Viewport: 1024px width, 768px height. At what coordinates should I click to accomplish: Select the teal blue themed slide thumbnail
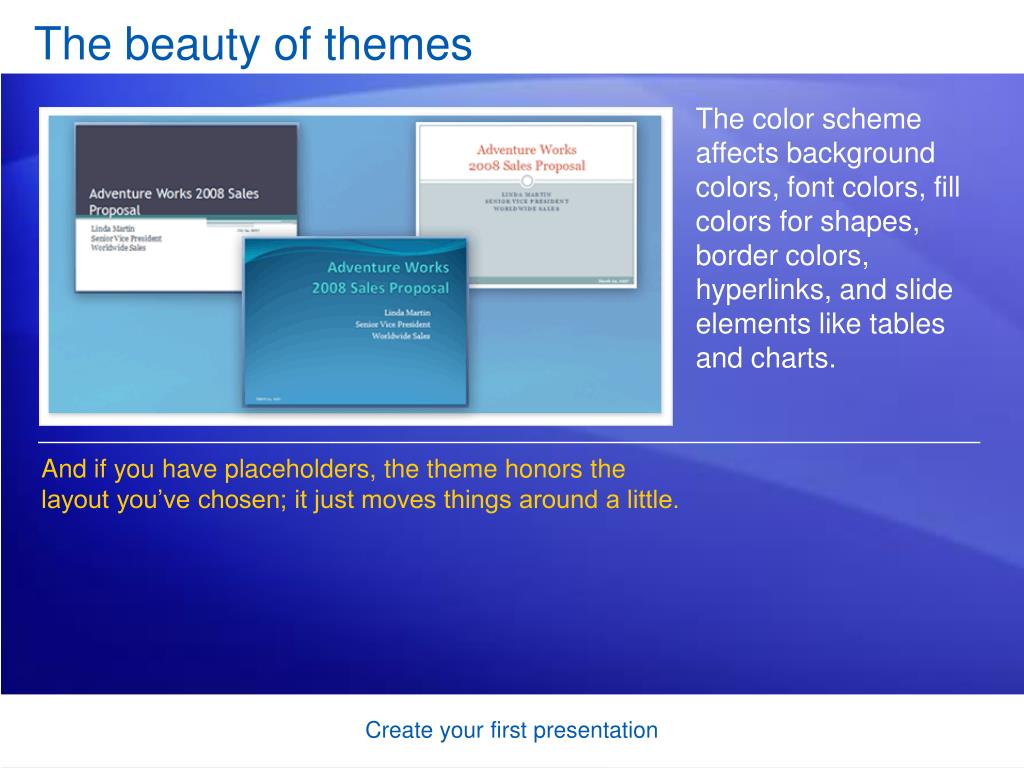point(356,322)
